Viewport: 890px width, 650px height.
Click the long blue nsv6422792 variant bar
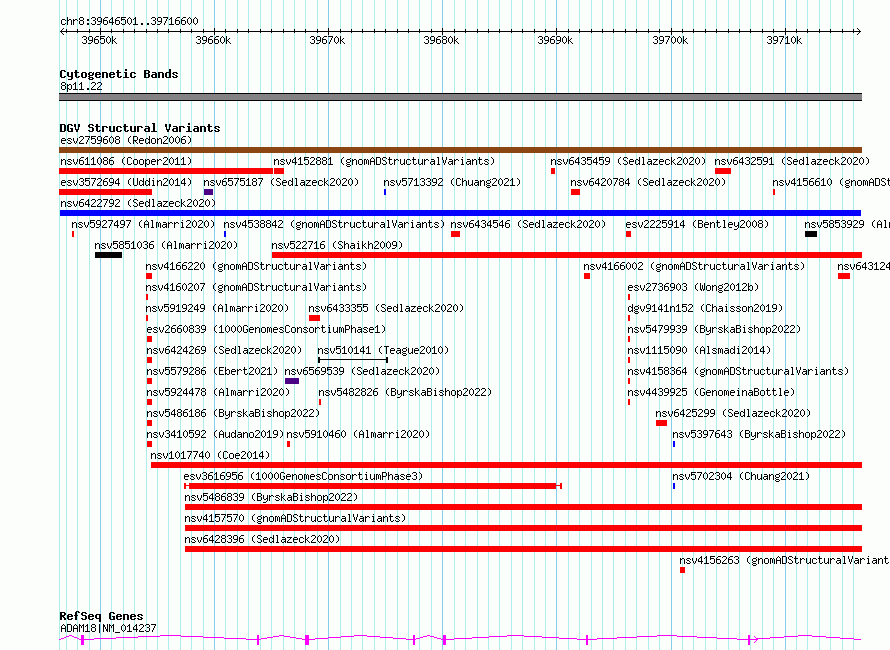click(460, 213)
